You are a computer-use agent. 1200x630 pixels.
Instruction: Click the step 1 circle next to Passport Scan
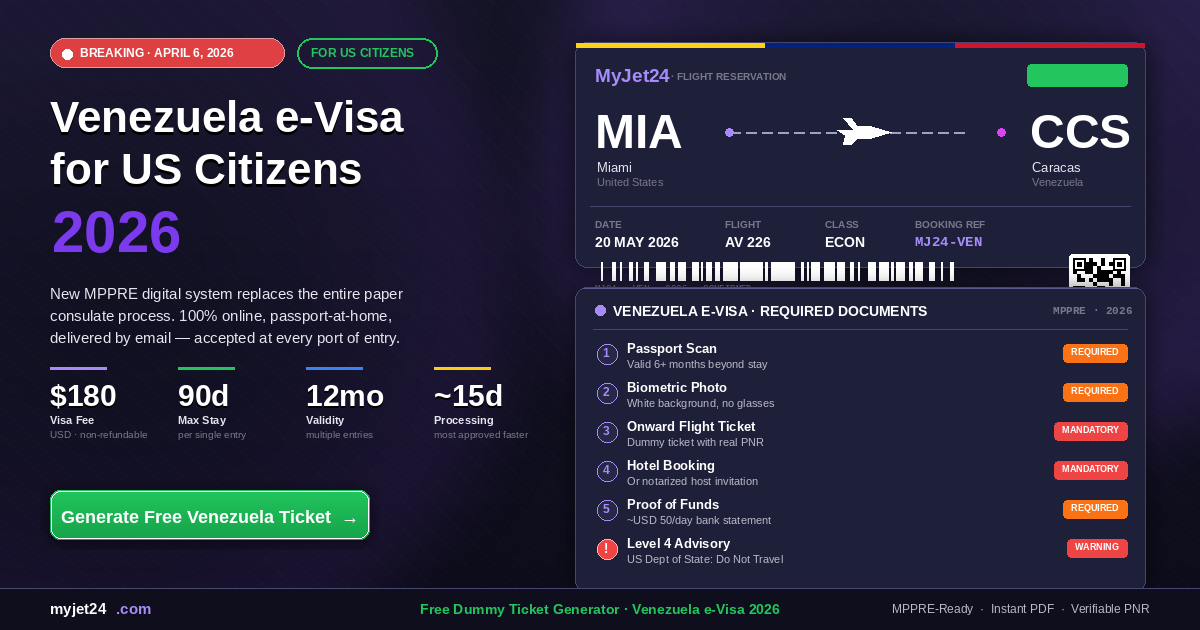tap(607, 354)
